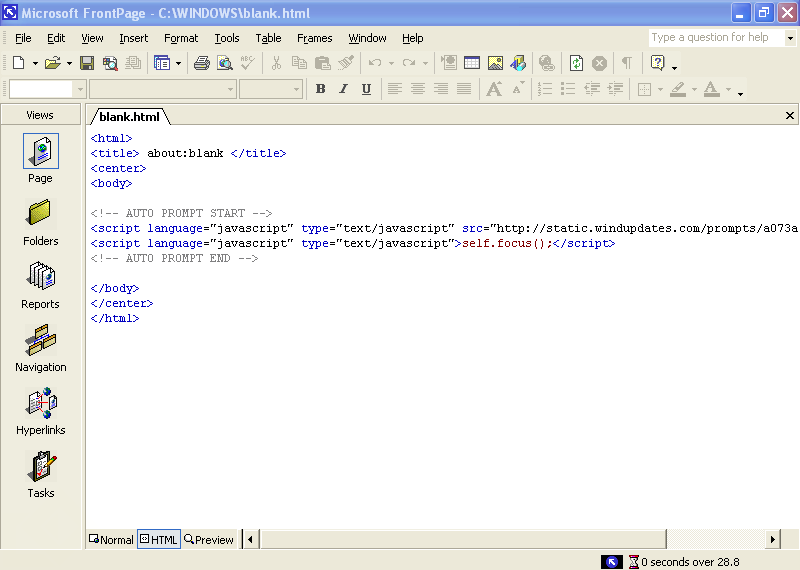Open the Outside Borders button
This screenshot has height=570, width=800.
click(644, 89)
